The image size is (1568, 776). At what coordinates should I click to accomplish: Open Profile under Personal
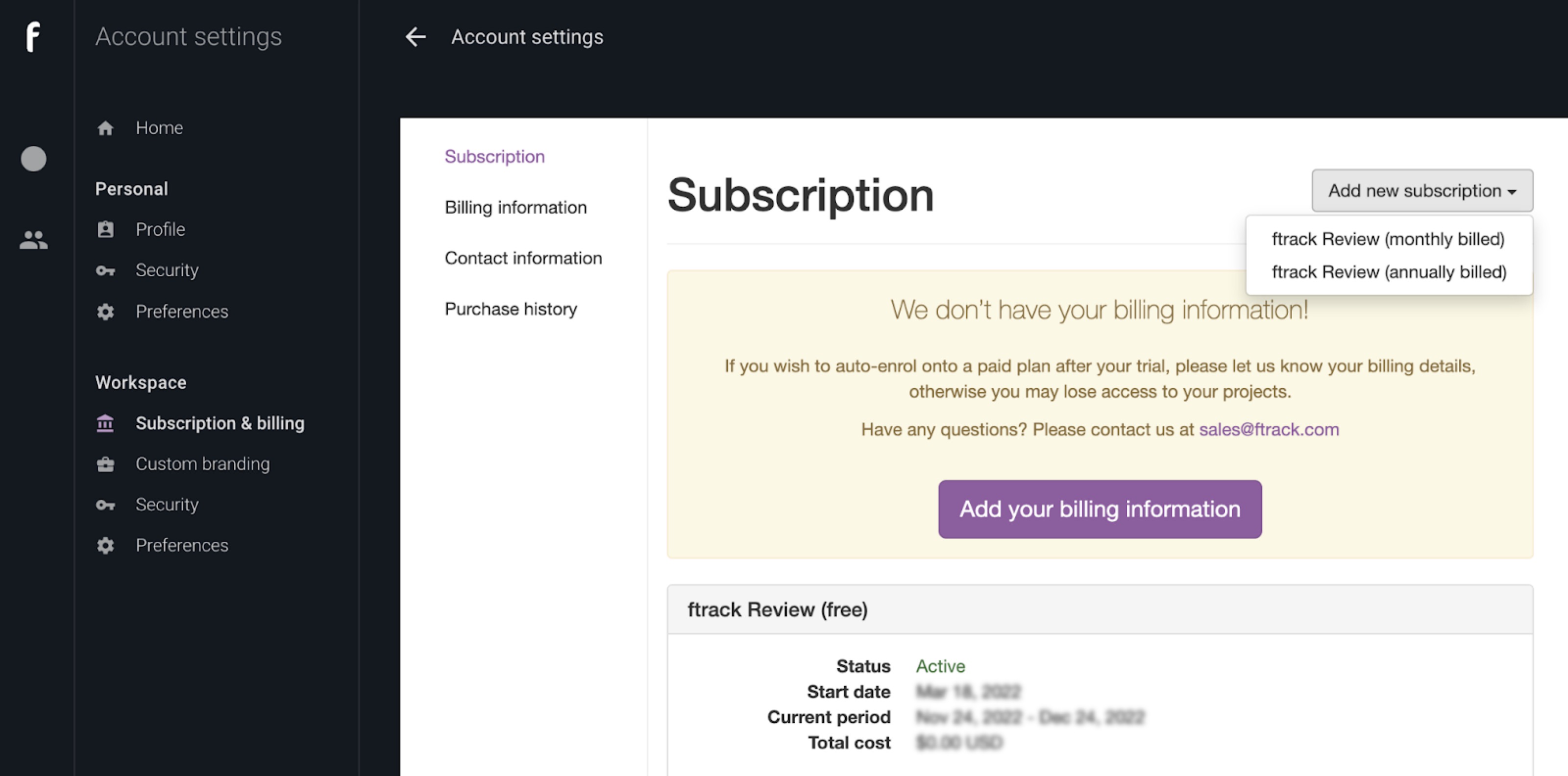pos(161,229)
